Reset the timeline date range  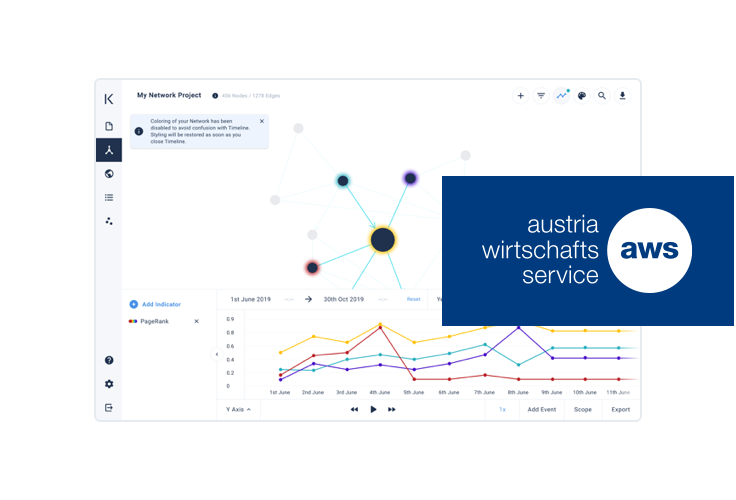coord(414,299)
